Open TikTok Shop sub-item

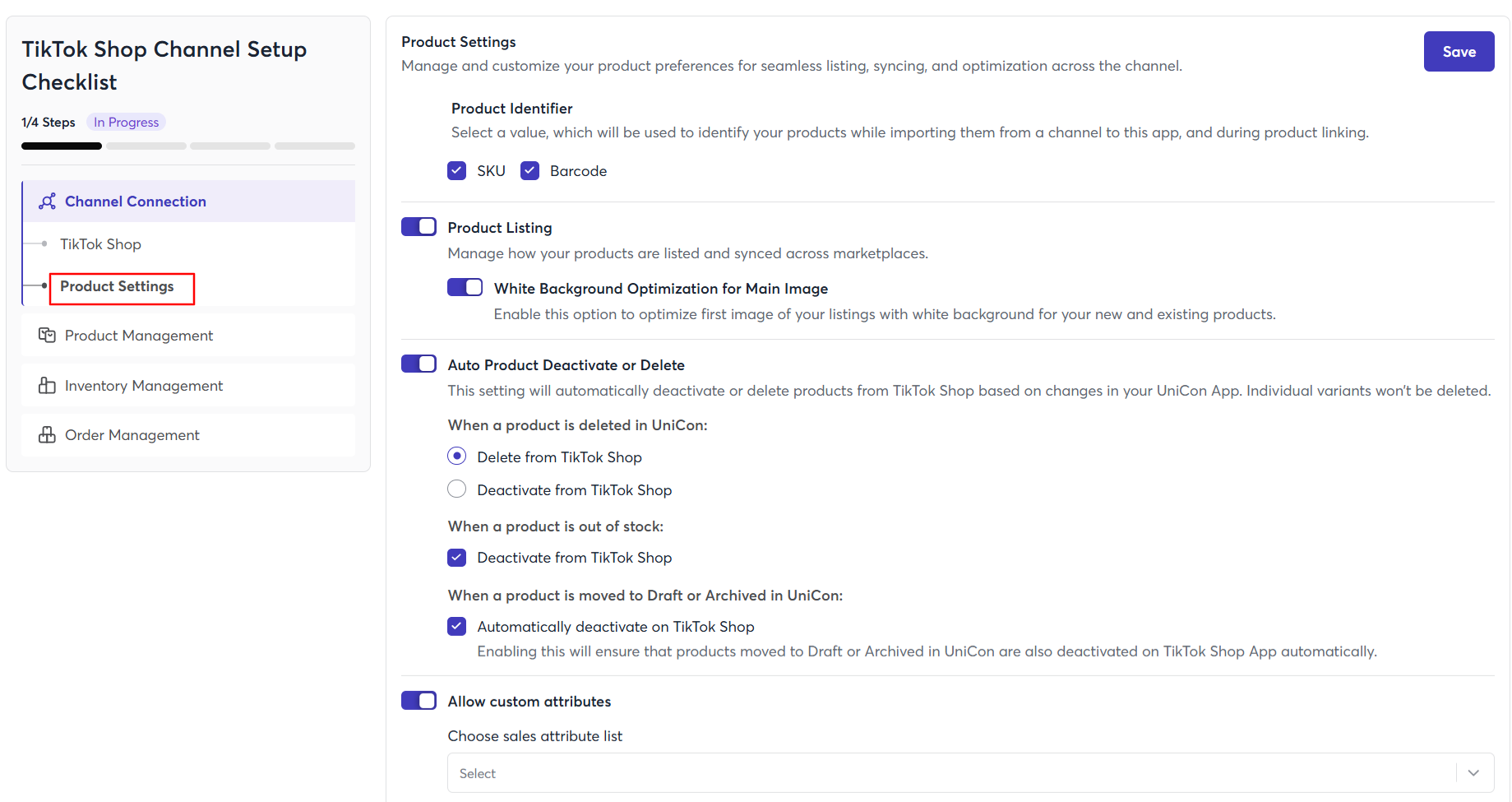click(100, 244)
